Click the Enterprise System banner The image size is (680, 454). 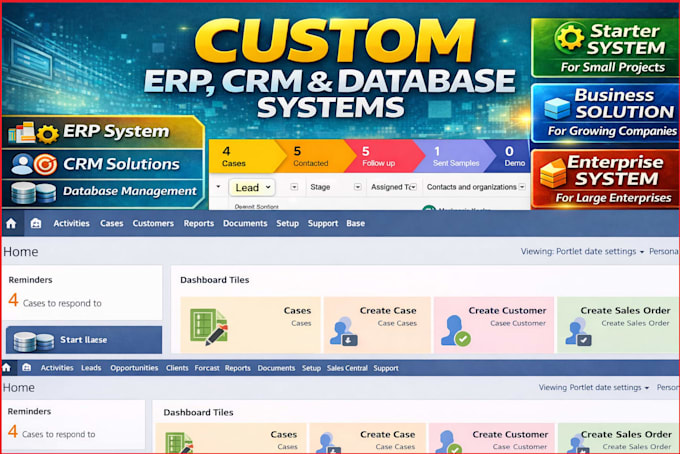tap(605, 179)
